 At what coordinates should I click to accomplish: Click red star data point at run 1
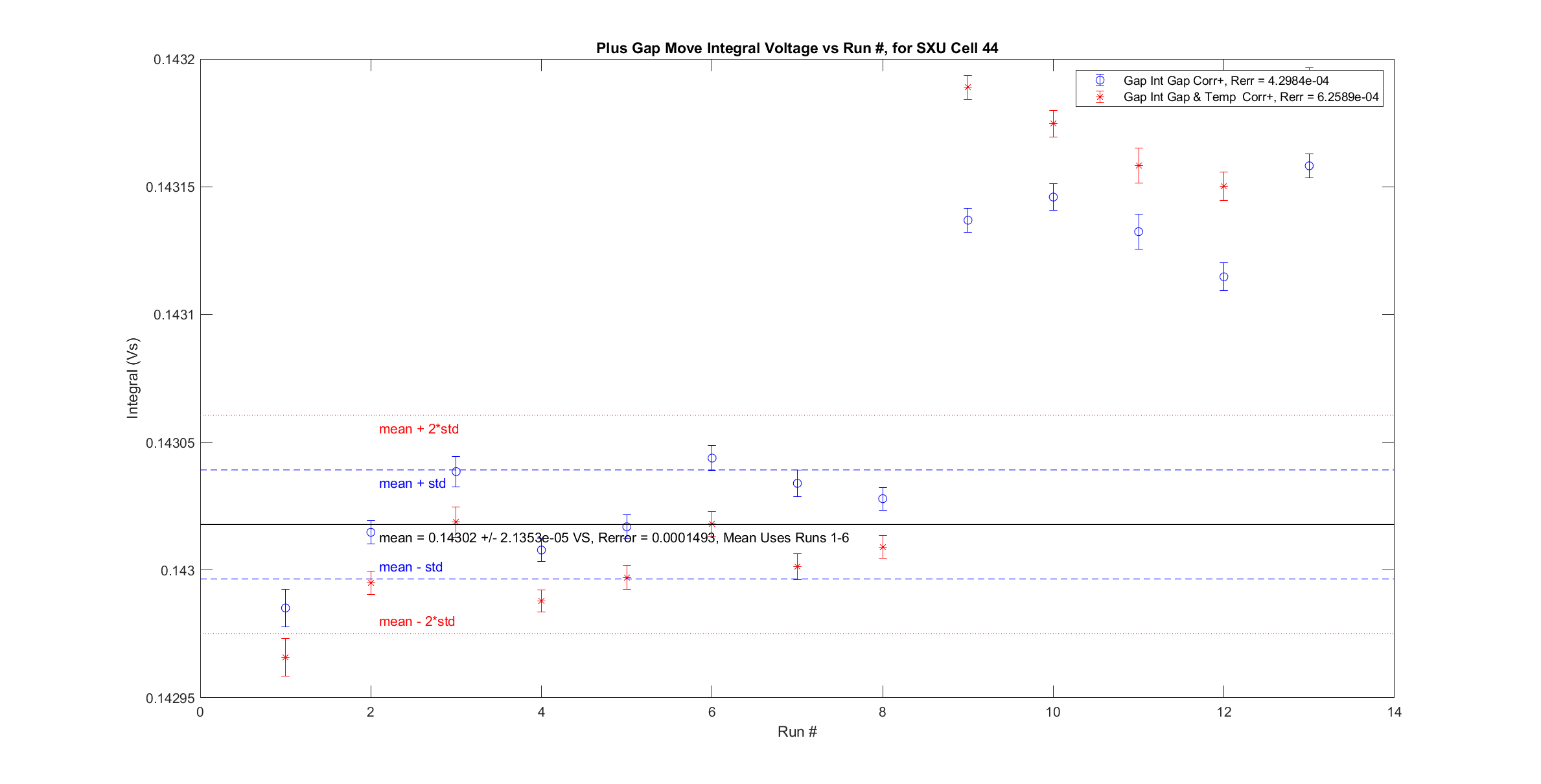point(285,658)
